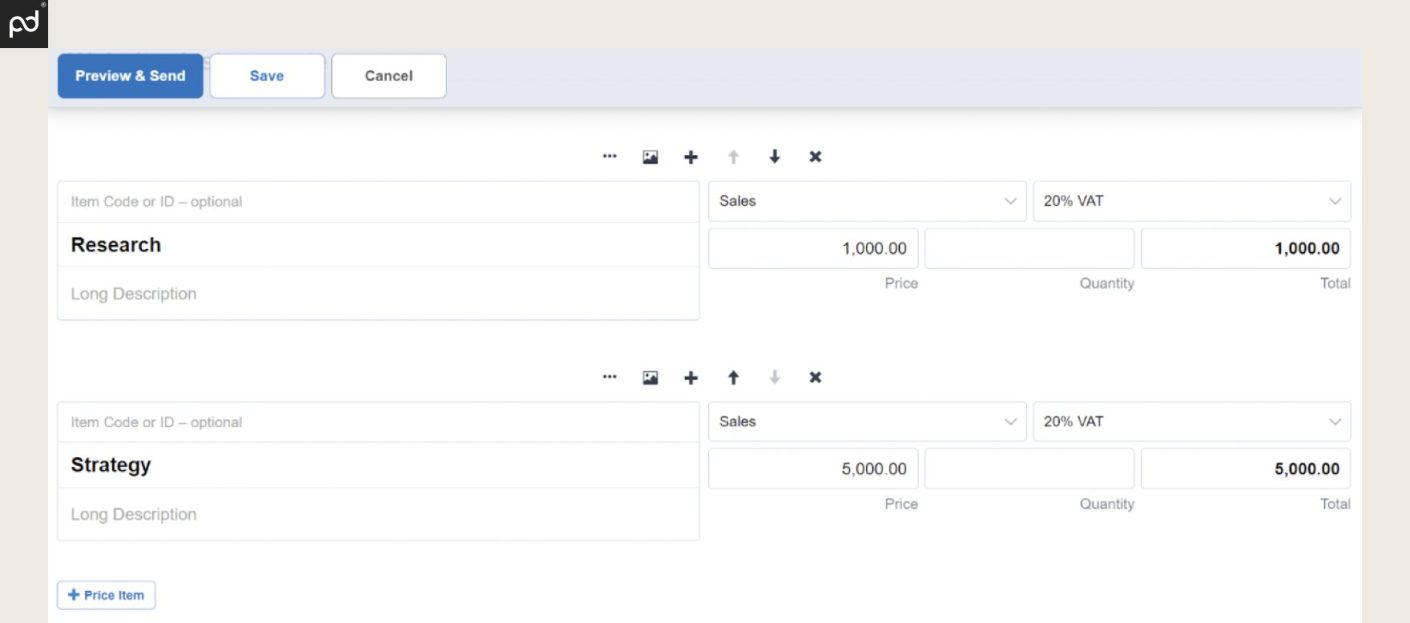Click the Long Description field under Research
Viewport: 1410px width, 623px height.
[300, 292]
